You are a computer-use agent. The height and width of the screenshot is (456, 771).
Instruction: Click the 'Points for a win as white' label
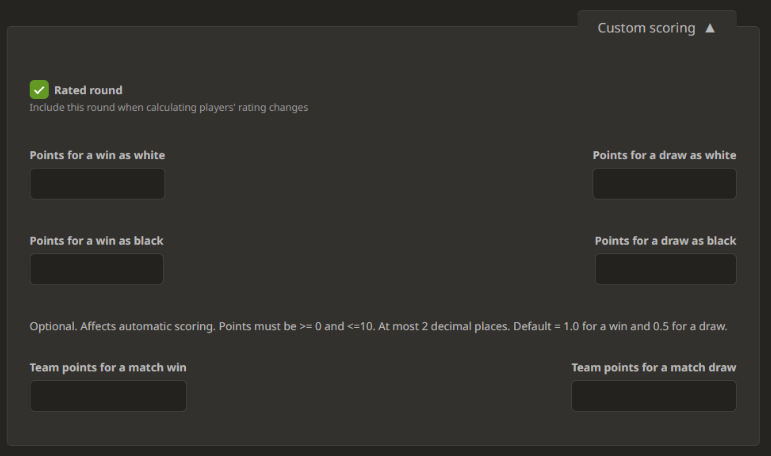97,155
